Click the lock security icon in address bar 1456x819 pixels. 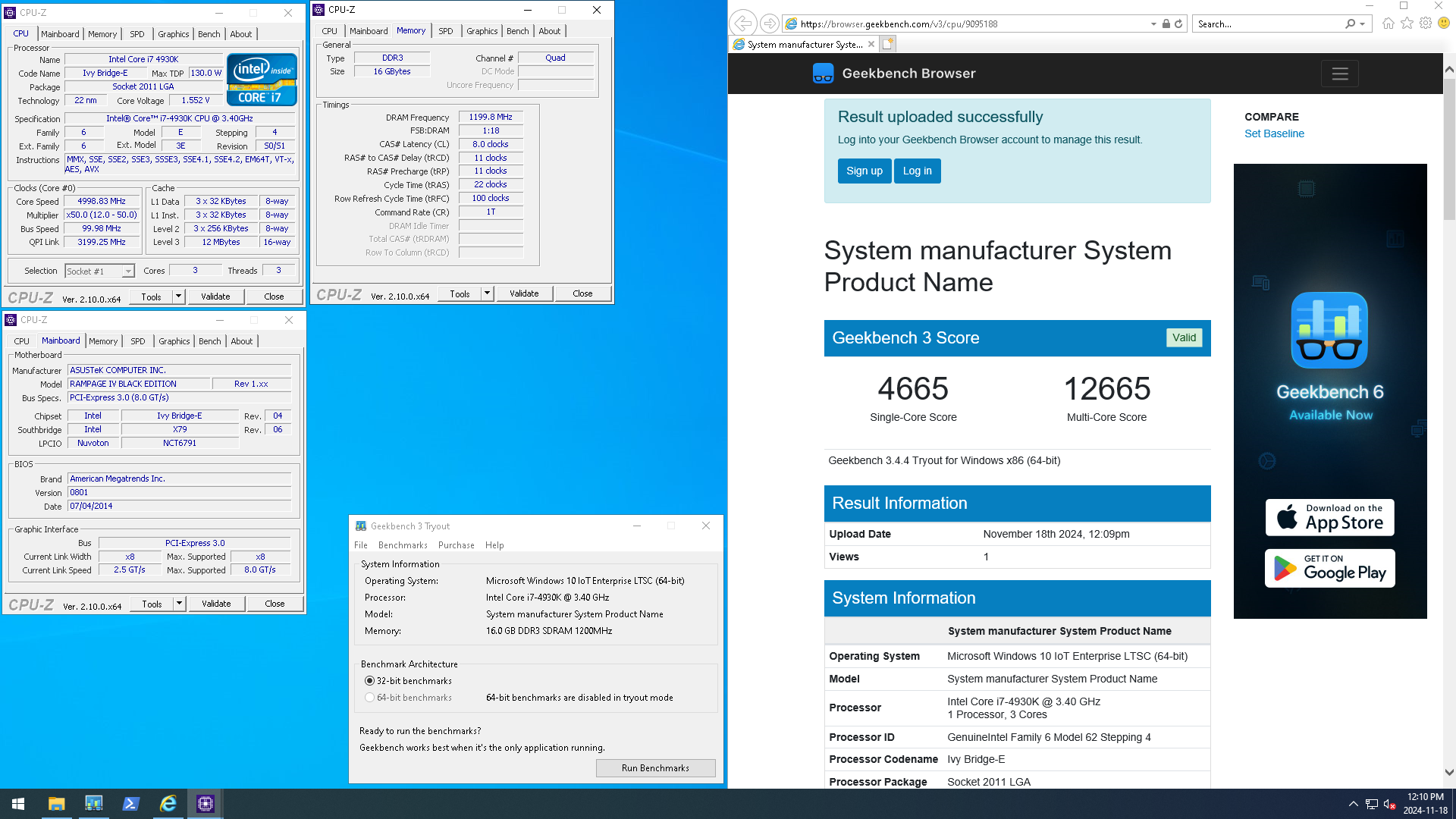tap(1166, 24)
